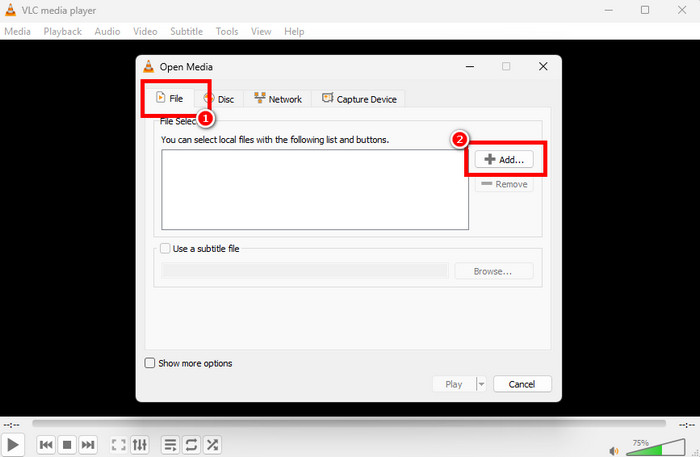The image size is (700, 457).
Task: Click elapsed time label on the left
Action: pos(11,425)
